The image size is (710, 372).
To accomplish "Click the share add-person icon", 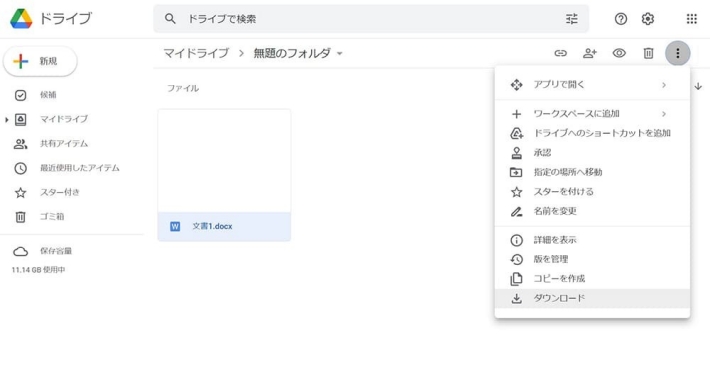I will pyautogui.click(x=590, y=53).
